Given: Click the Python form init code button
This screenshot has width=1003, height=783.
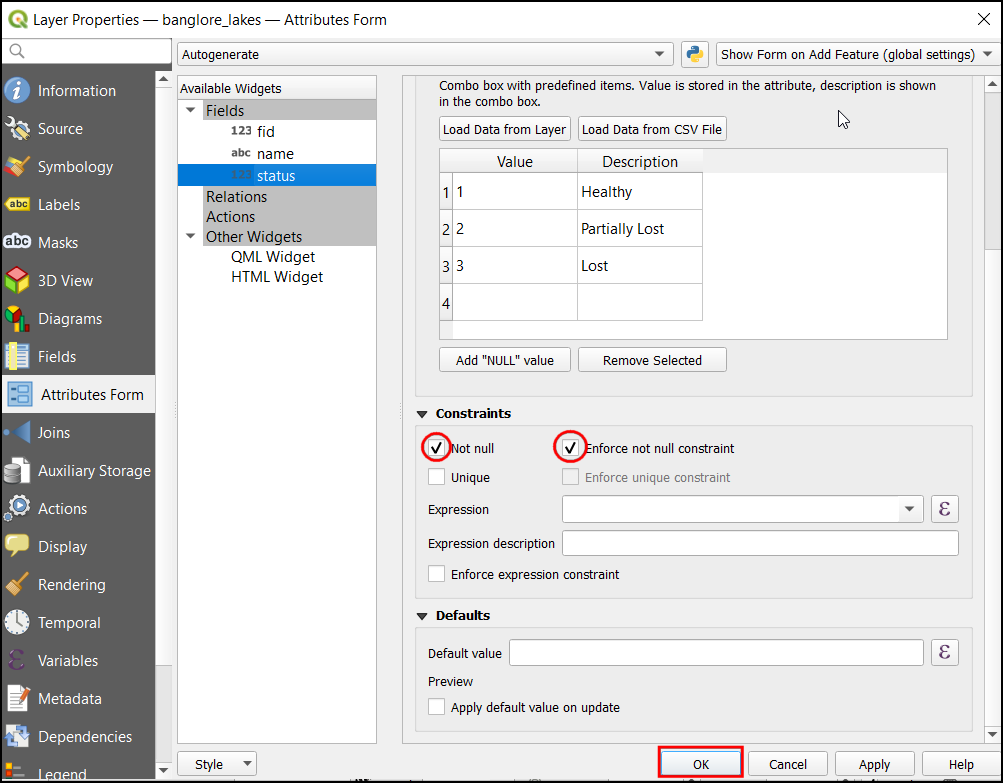Looking at the screenshot, I should 695,54.
